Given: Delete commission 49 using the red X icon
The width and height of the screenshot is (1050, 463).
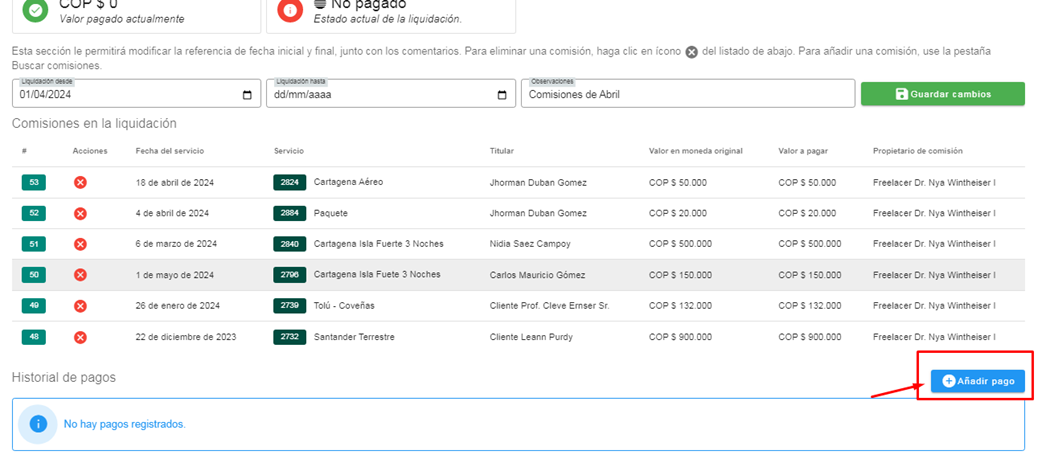Looking at the screenshot, I should pos(81,306).
